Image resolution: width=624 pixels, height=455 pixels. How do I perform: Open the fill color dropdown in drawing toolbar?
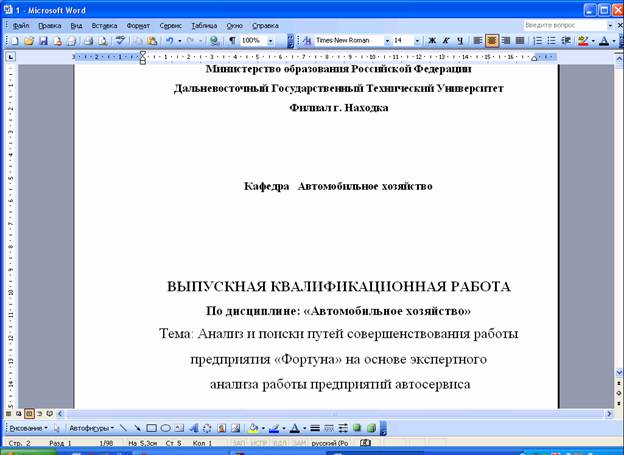(x=263, y=428)
